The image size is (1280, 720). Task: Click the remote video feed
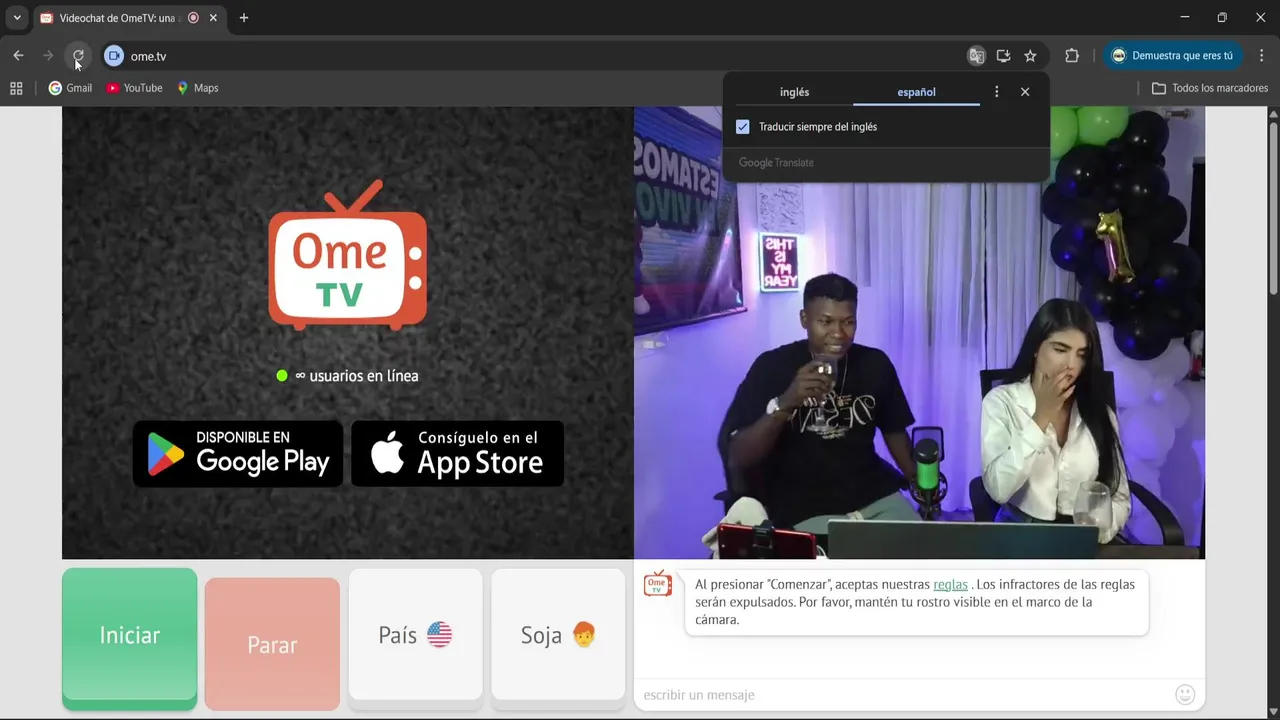tap(919, 333)
